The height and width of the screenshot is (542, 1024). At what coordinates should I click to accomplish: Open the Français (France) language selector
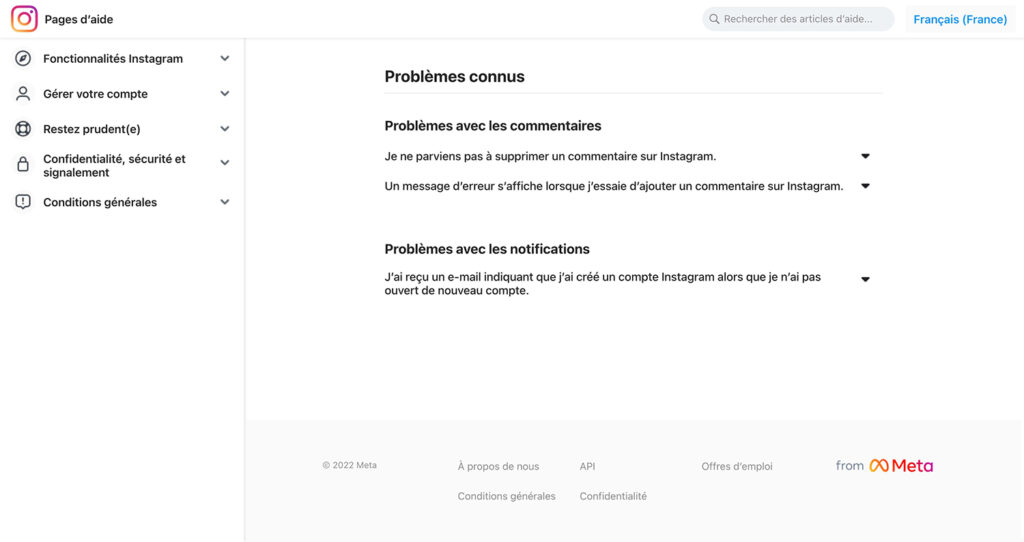point(960,19)
